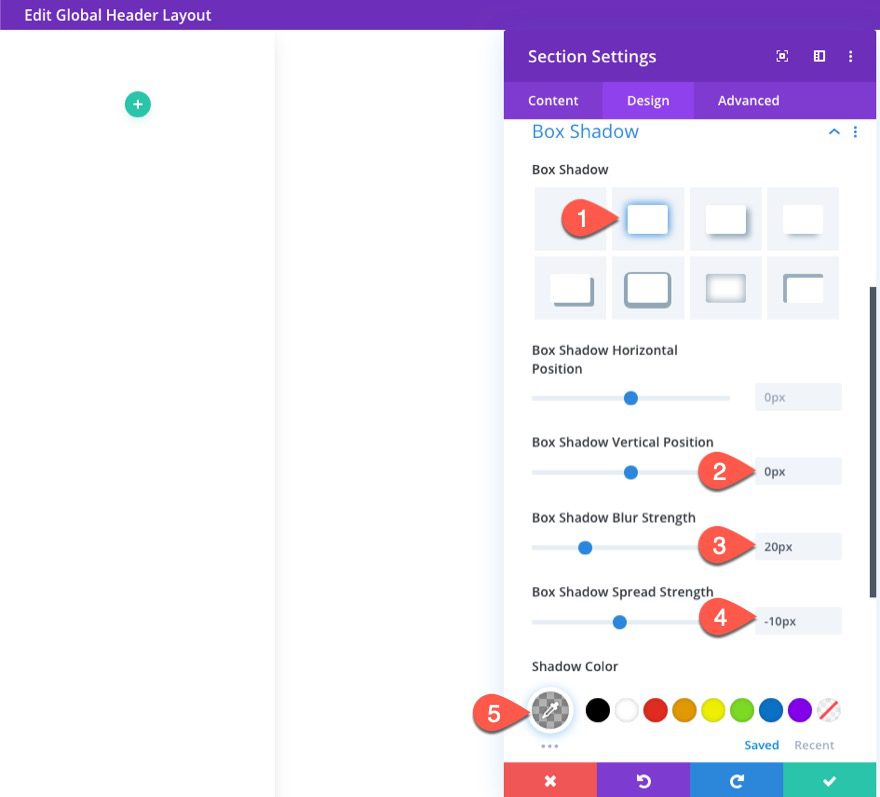Screen dimensions: 880x797
Task: Redo with the blue arrow icon
Action: 736,780
